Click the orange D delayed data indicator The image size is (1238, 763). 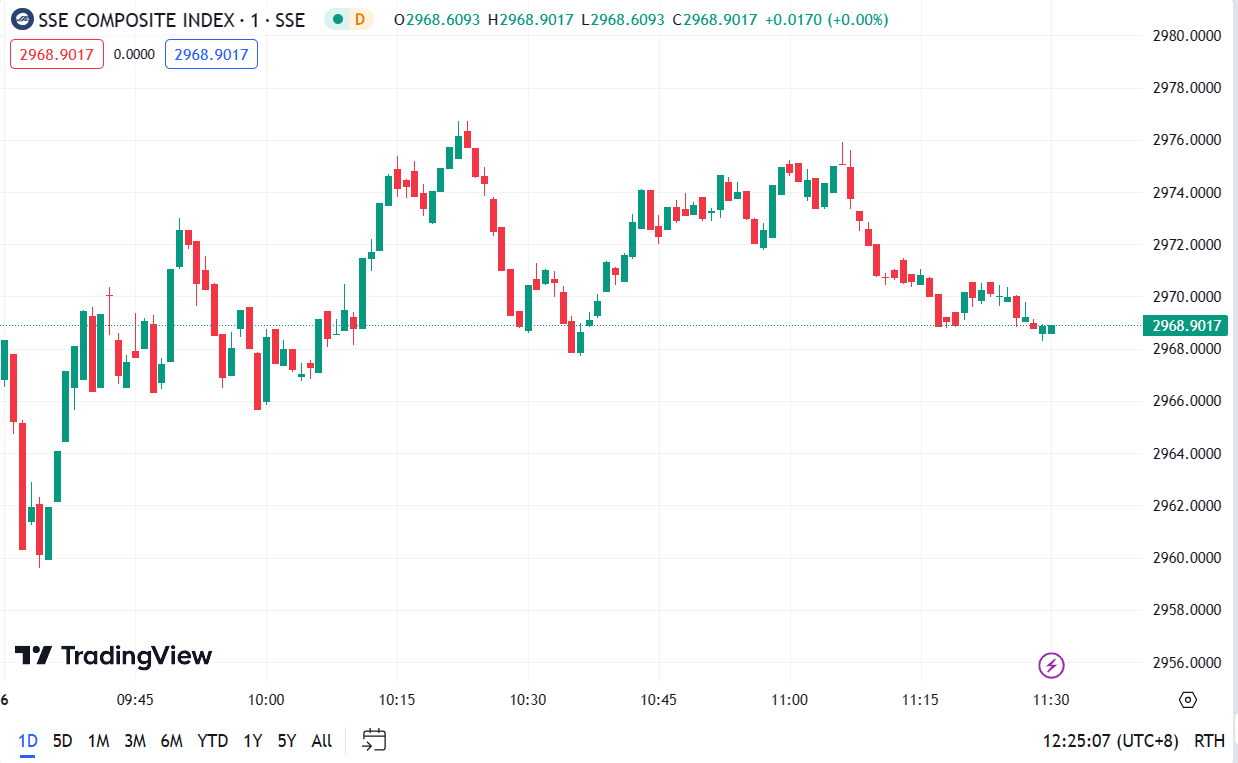tap(359, 19)
